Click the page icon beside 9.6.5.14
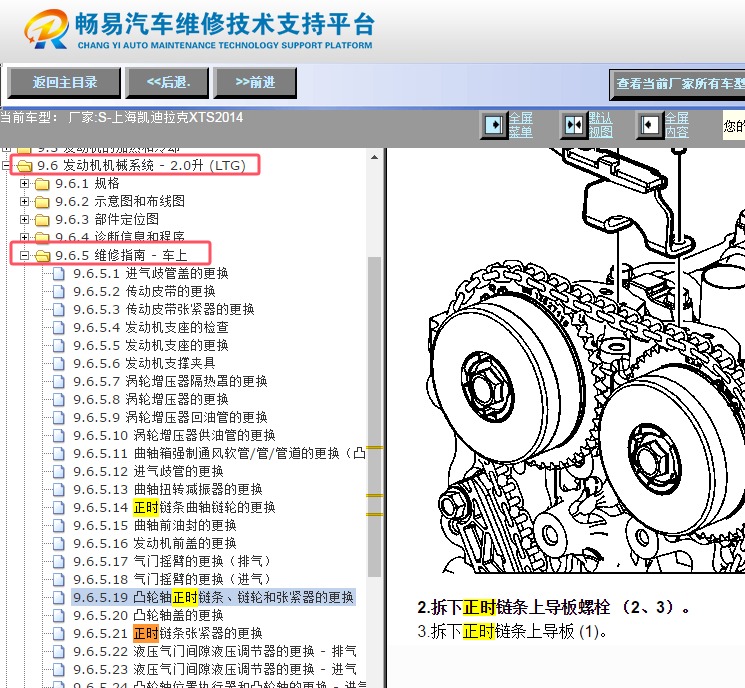Image resolution: width=745 pixels, height=688 pixels. click(x=58, y=508)
